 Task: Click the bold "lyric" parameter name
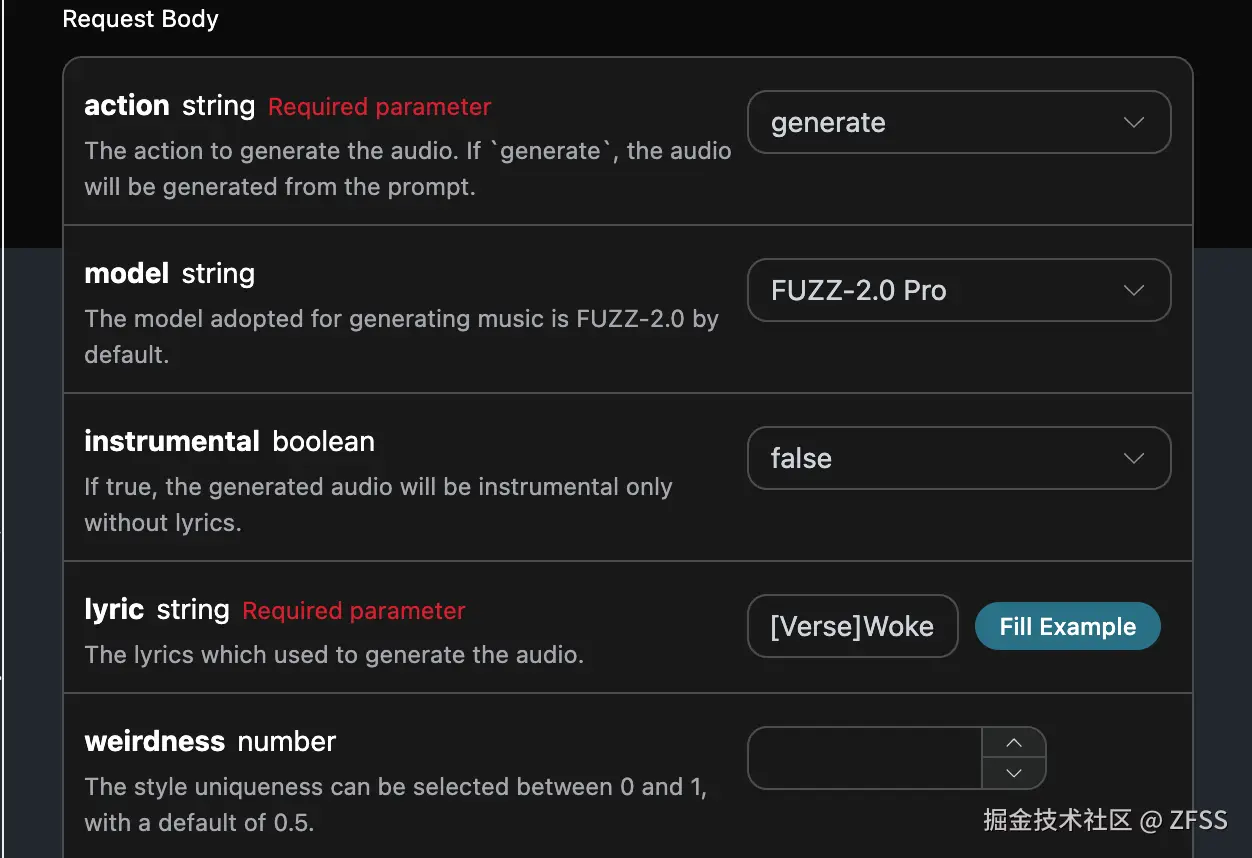(114, 610)
